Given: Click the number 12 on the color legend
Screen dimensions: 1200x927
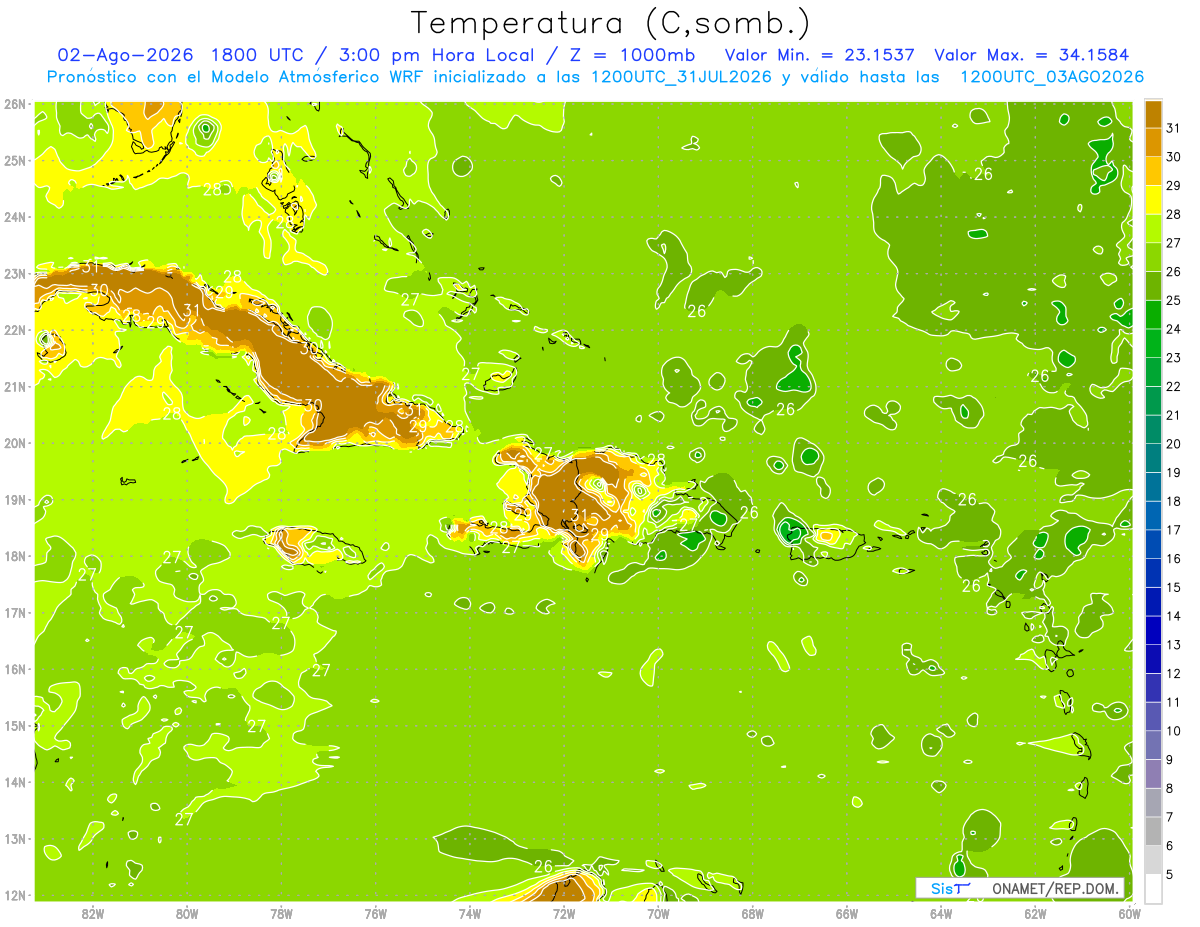Looking at the screenshot, I should [1175, 674].
